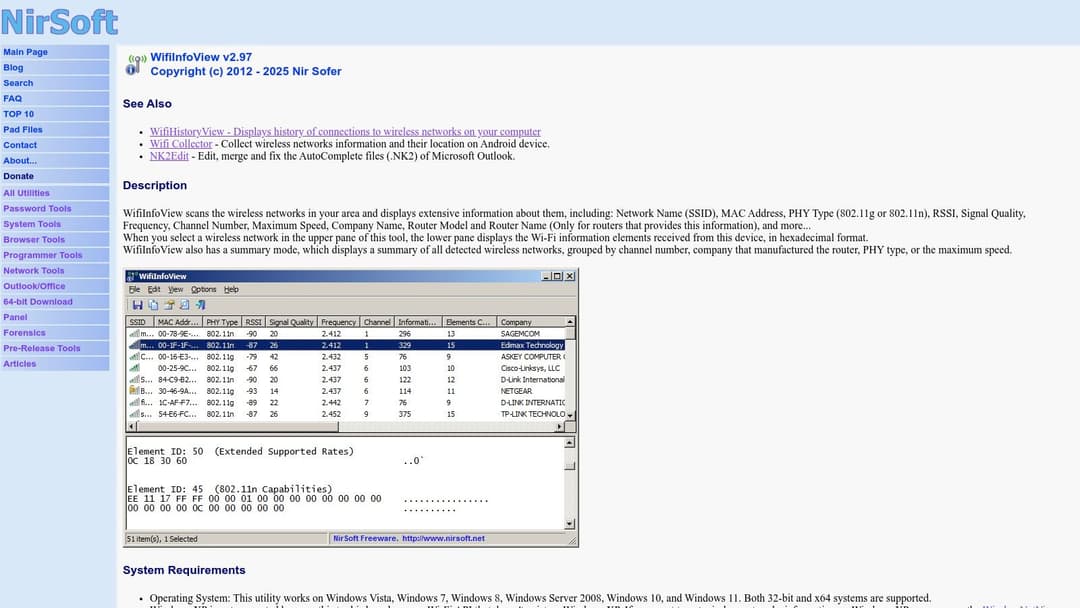
Task: Click the NirSoft logo at top
Action: coord(59,21)
